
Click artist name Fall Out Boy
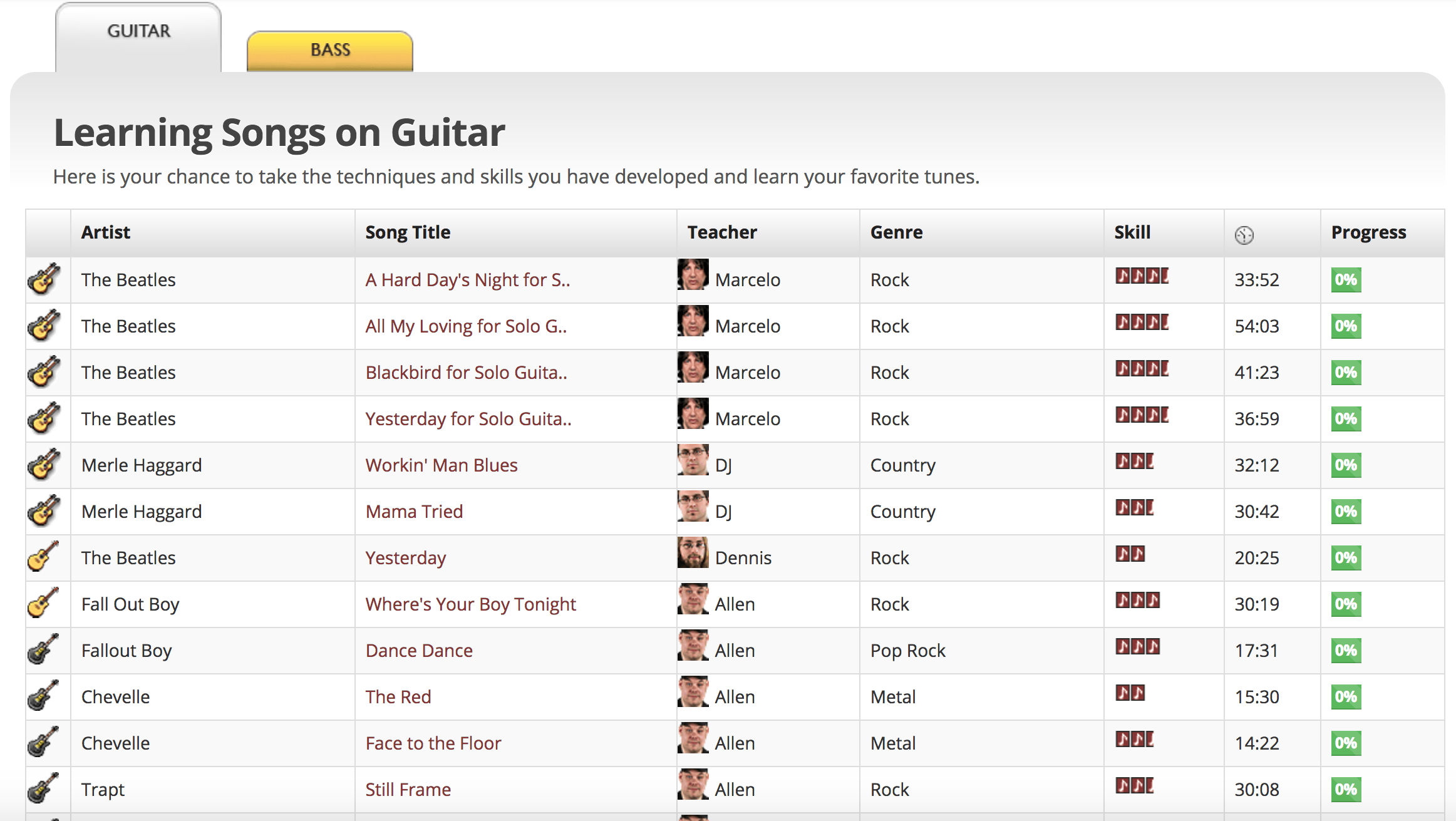[130, 604]
